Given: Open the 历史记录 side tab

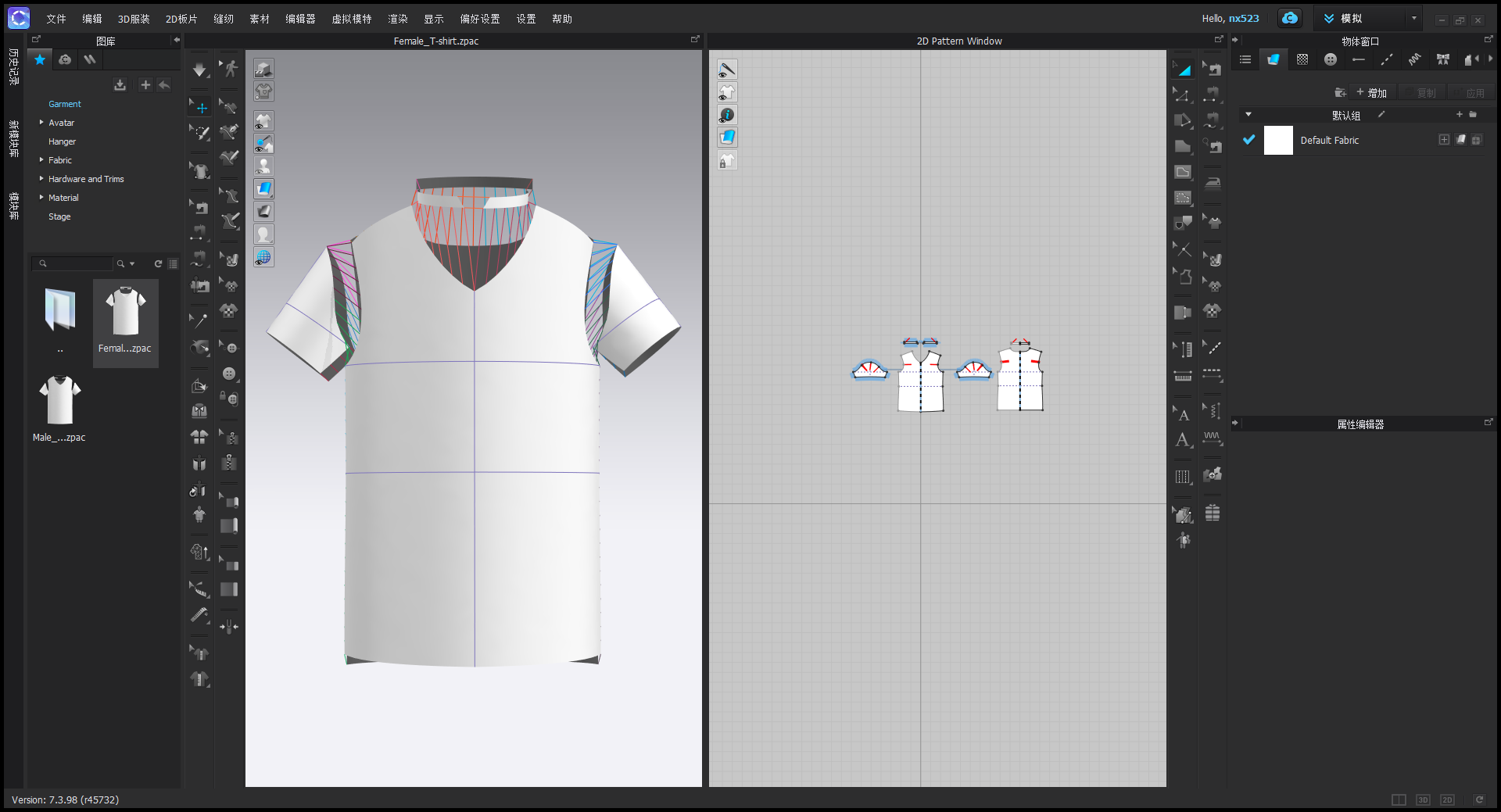Looking at the screenshot, I should pyautogui.click(x=13, y=66).
